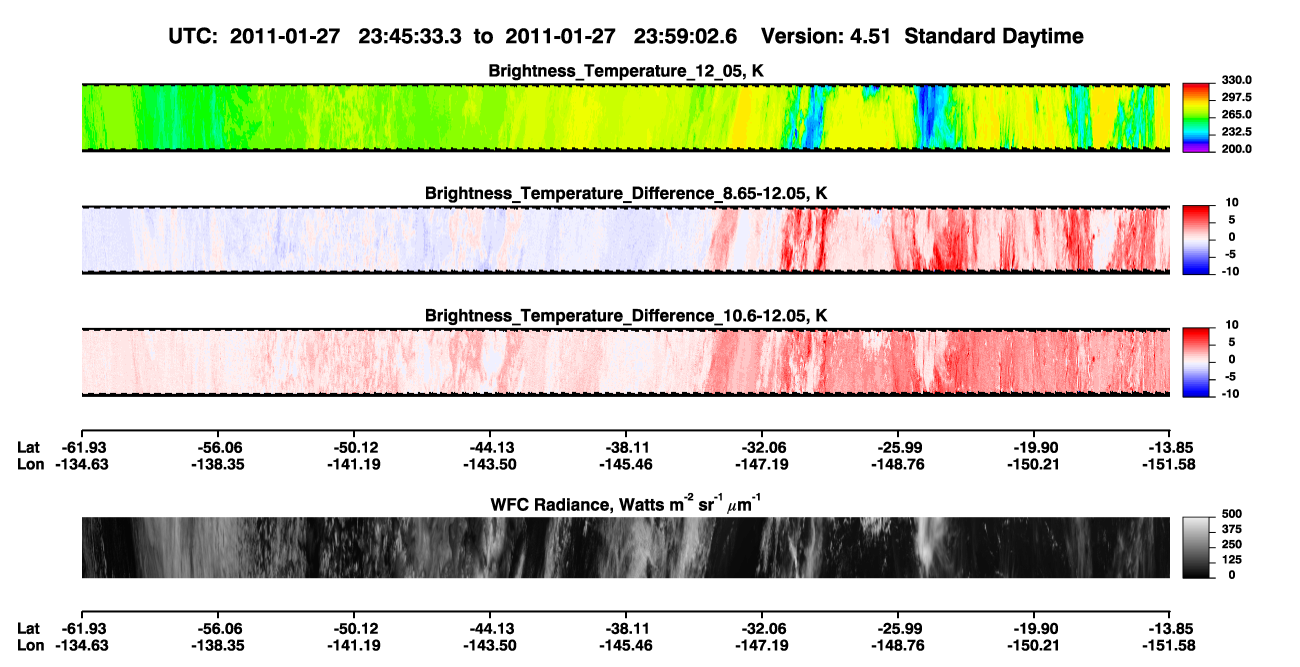Click latitude '-61.93' under the WFC Radiance panel

[82, 629]
